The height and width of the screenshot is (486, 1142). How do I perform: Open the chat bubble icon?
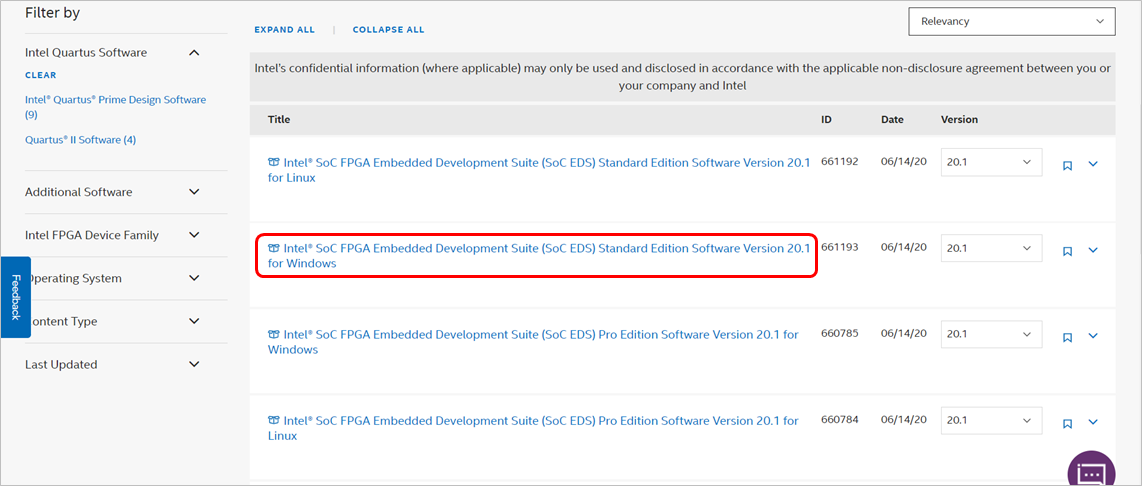tap(1091, 472)
